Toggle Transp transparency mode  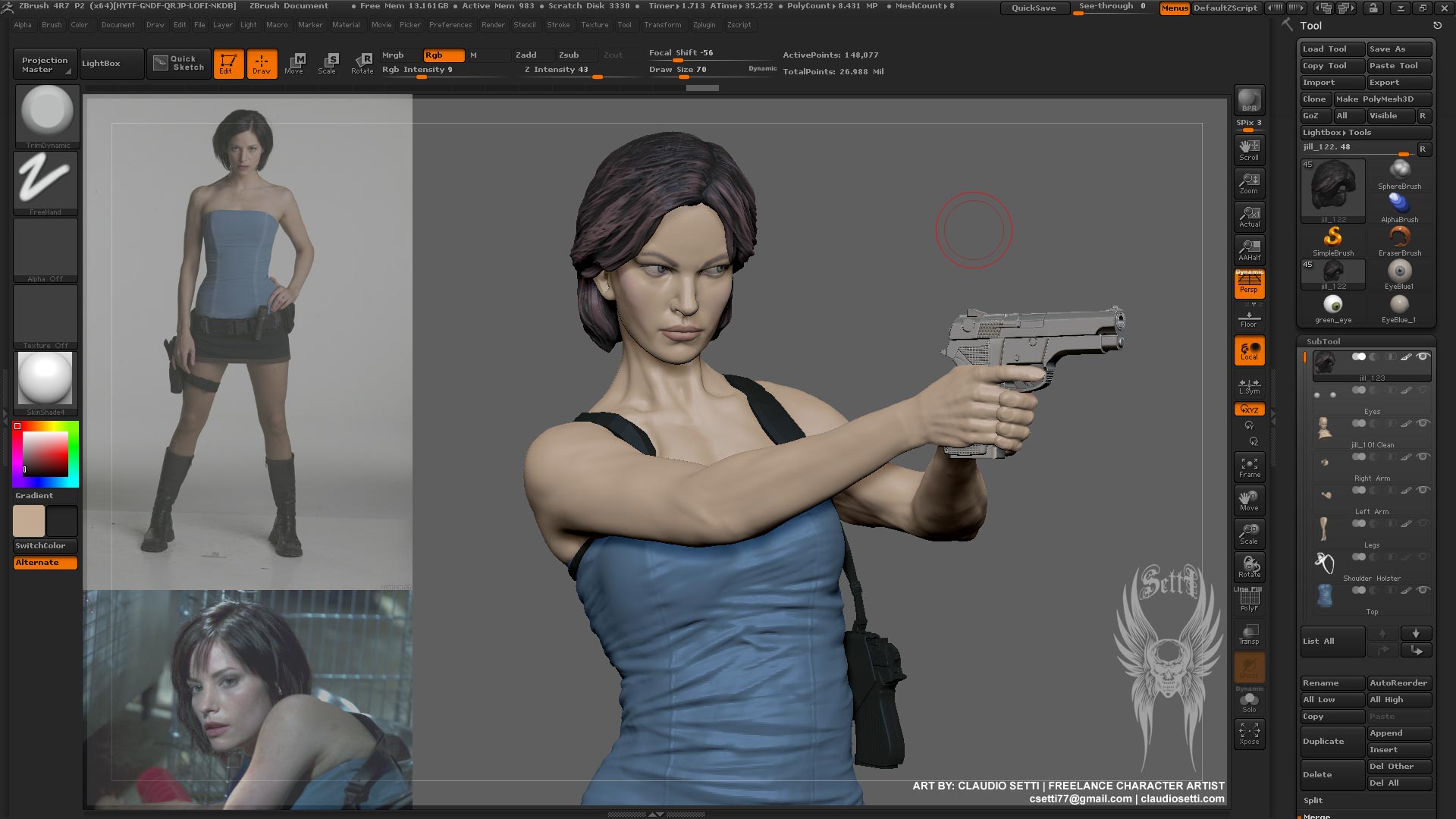[x=1249, y=634]
